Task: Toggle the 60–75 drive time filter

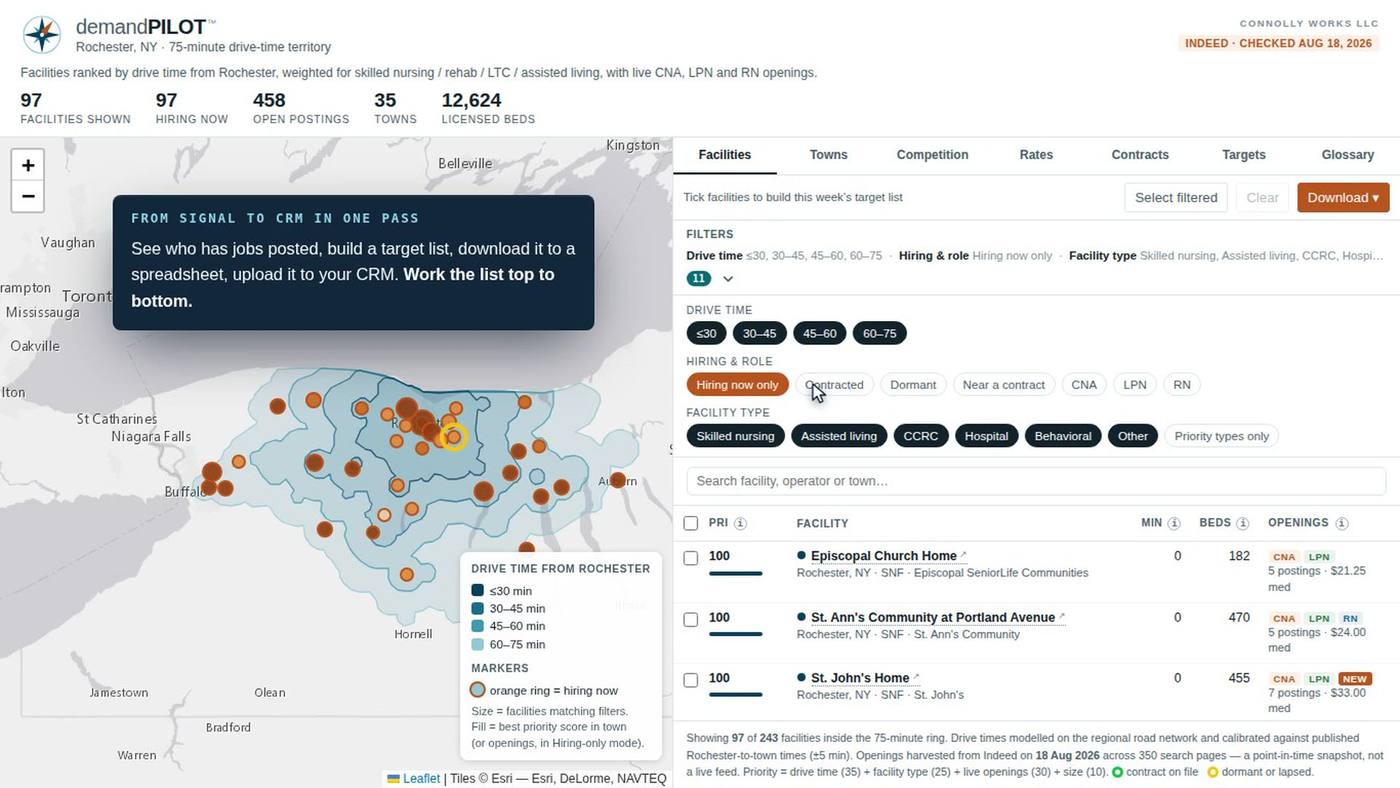Action: point(880,333)
